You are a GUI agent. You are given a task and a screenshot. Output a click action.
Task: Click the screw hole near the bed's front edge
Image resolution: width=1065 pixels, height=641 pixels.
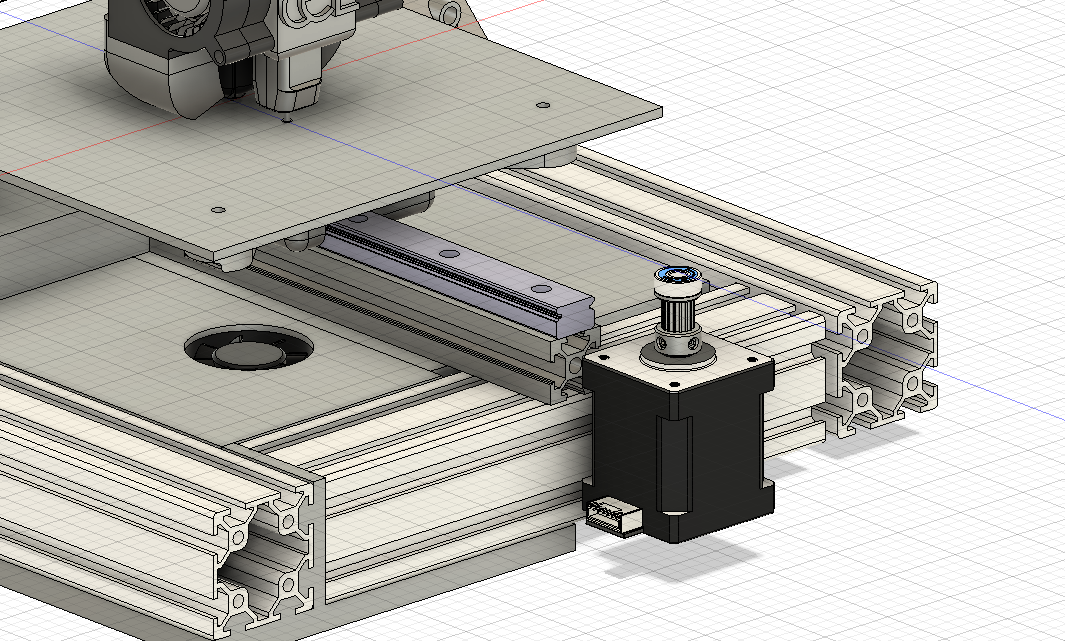[x=219, y=210]
